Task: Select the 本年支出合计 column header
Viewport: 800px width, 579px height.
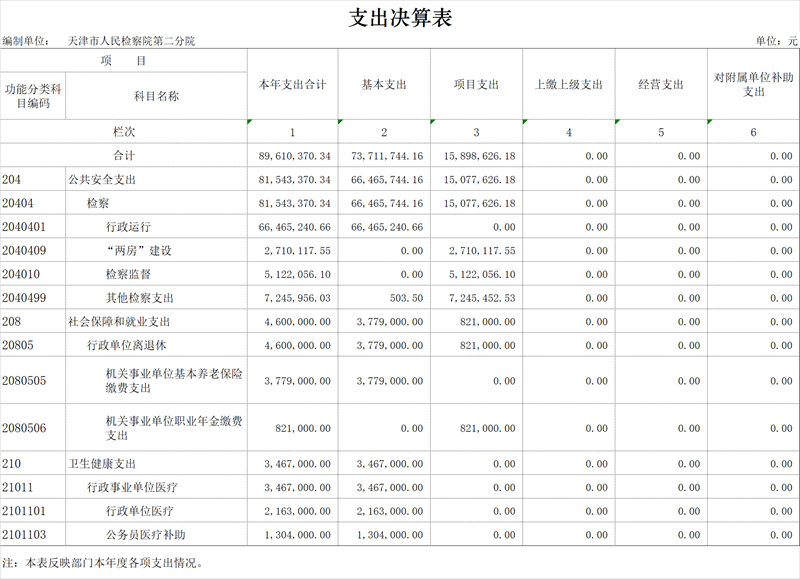Action: pyautogui.click(x=292, y=85)
